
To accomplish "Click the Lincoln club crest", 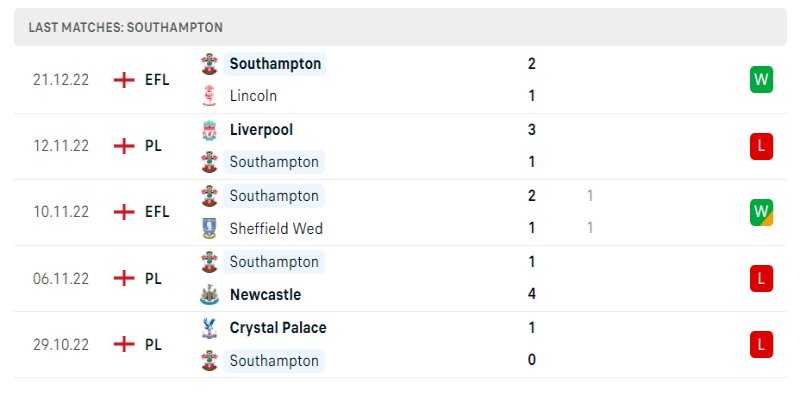I will tap(209, 96).
